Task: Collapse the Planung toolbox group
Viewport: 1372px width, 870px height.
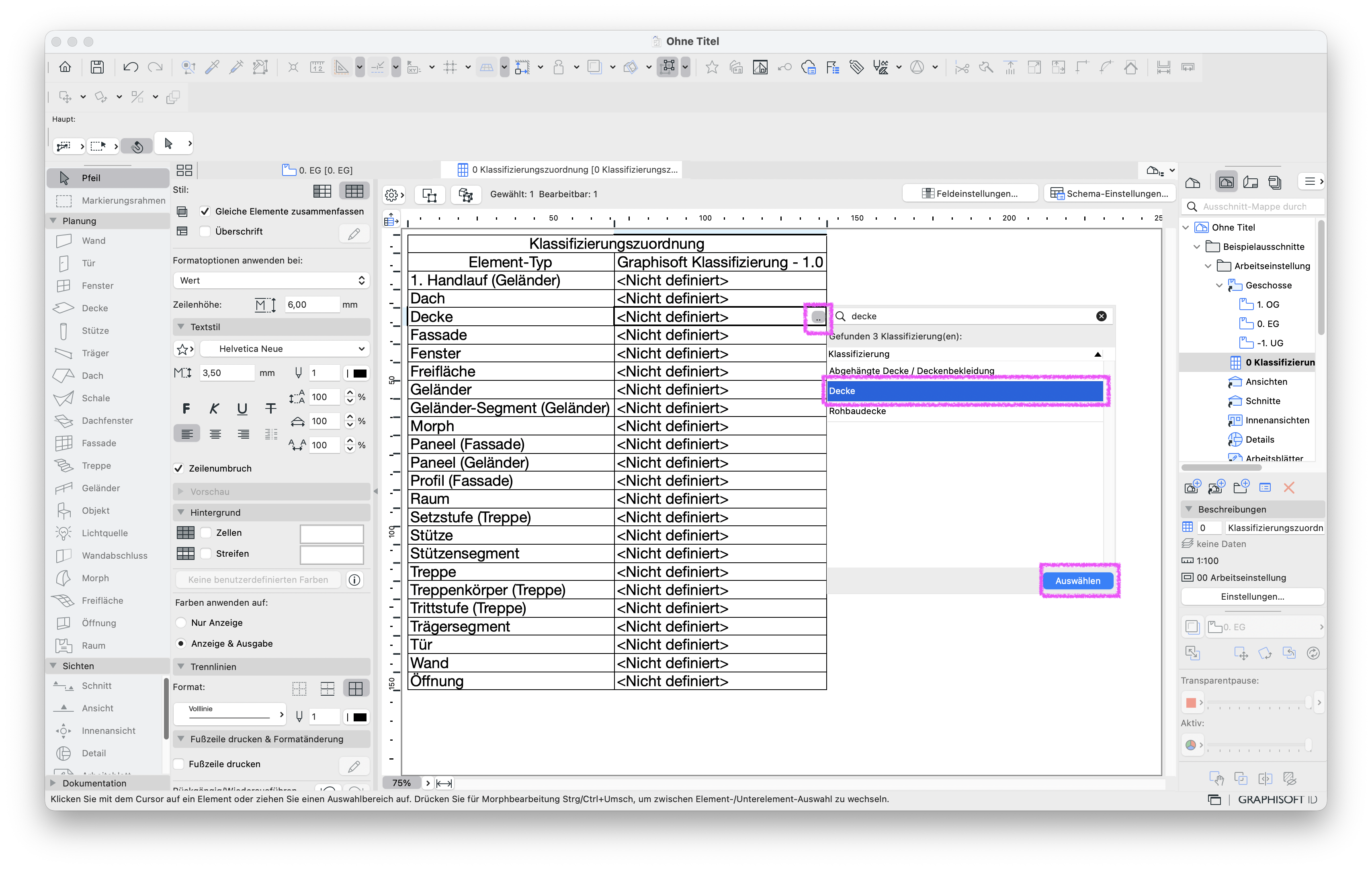Action: pos(53,221)
